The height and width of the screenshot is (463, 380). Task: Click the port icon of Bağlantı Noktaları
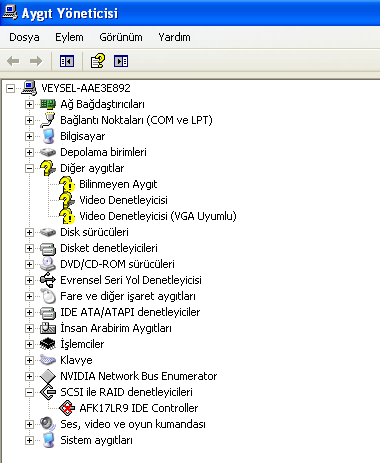click(48, 120)
